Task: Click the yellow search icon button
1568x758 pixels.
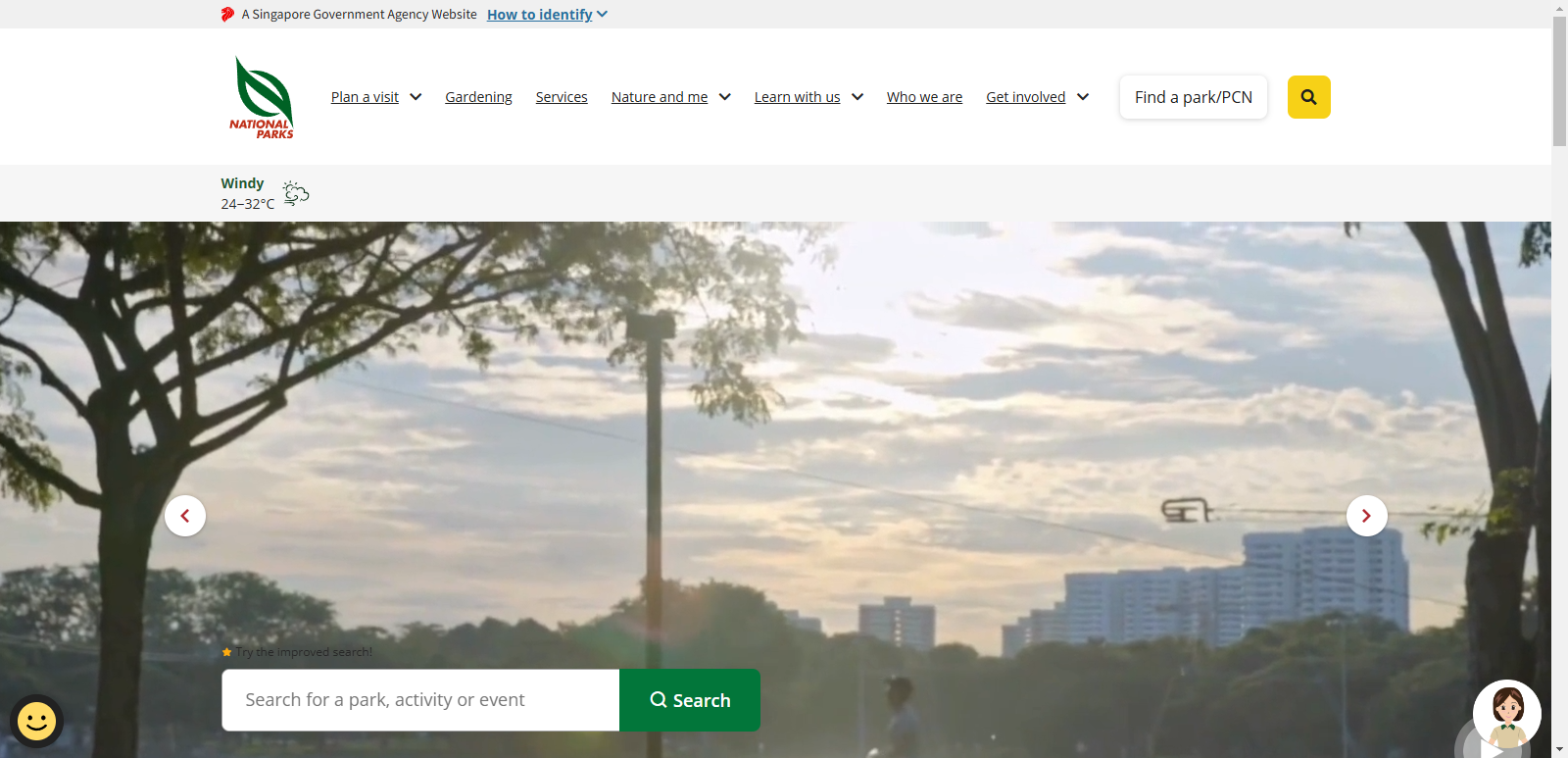Action: click(x=1308, y=97)
